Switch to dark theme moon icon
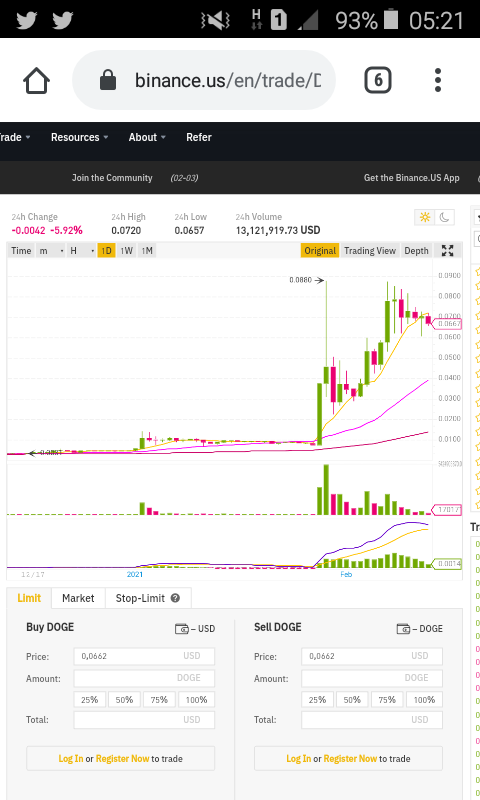 444,217
